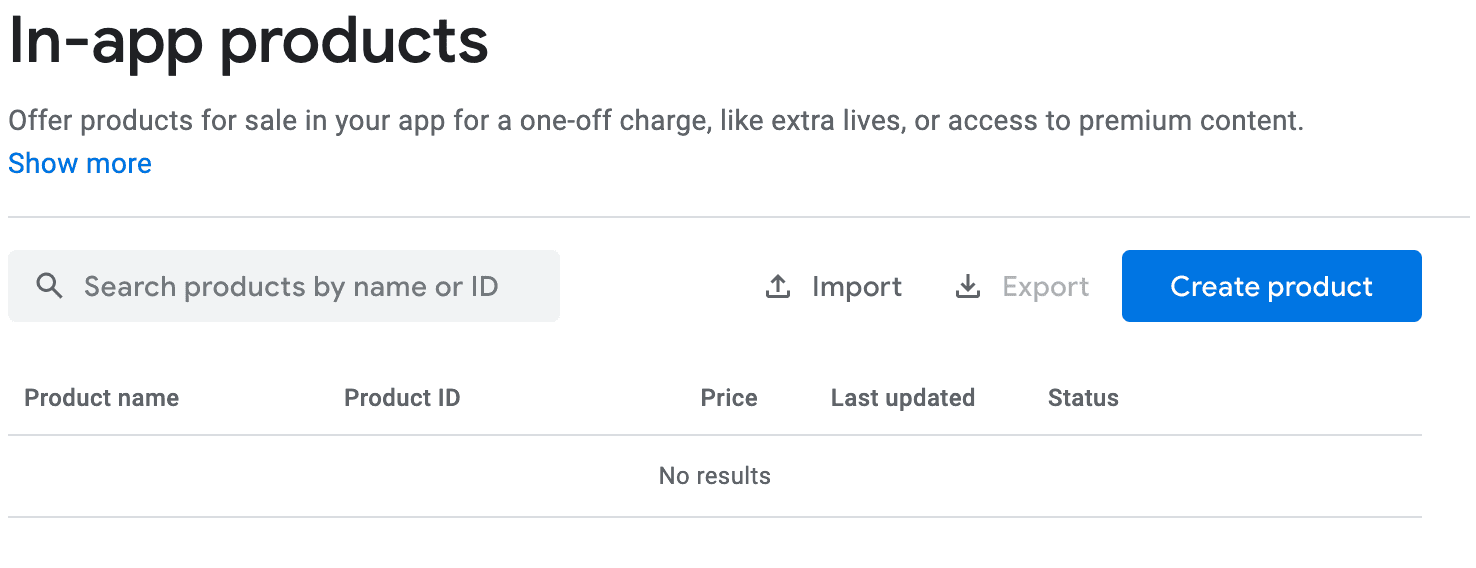Click the Create product button
1476x568 pixels.
coord(1271,287)
